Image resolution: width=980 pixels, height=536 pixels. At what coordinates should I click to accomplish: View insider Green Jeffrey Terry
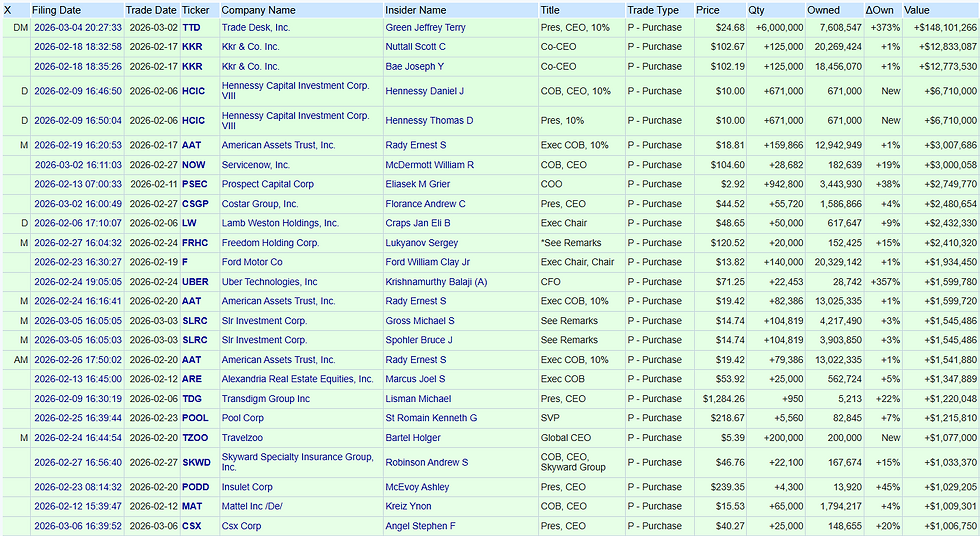tap(425, 27)
